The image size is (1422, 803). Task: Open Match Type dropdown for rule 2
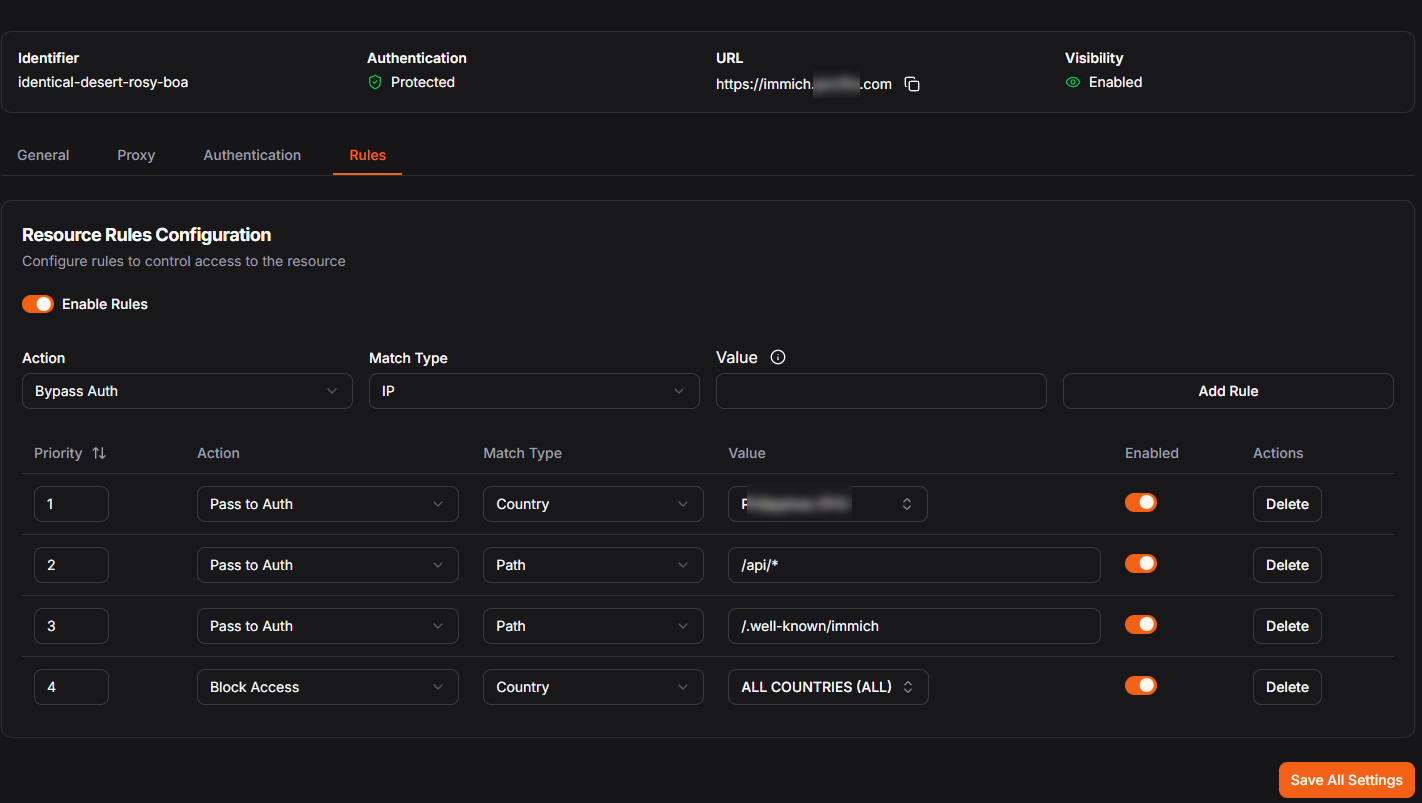593,565
